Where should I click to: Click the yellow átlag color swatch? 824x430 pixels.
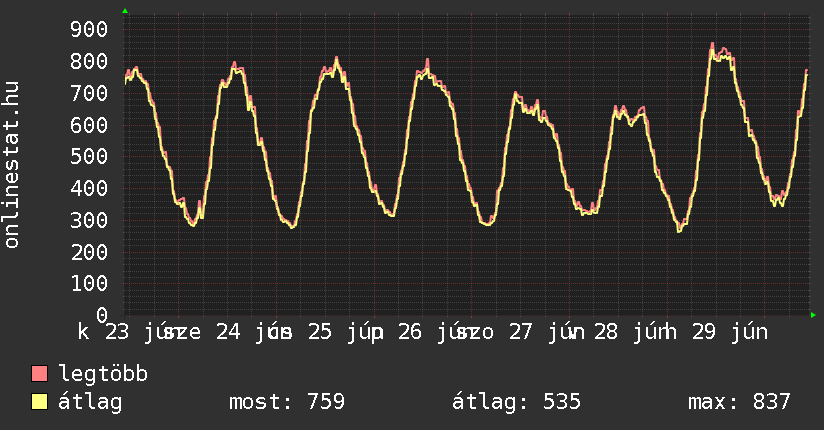coord(39,402)
